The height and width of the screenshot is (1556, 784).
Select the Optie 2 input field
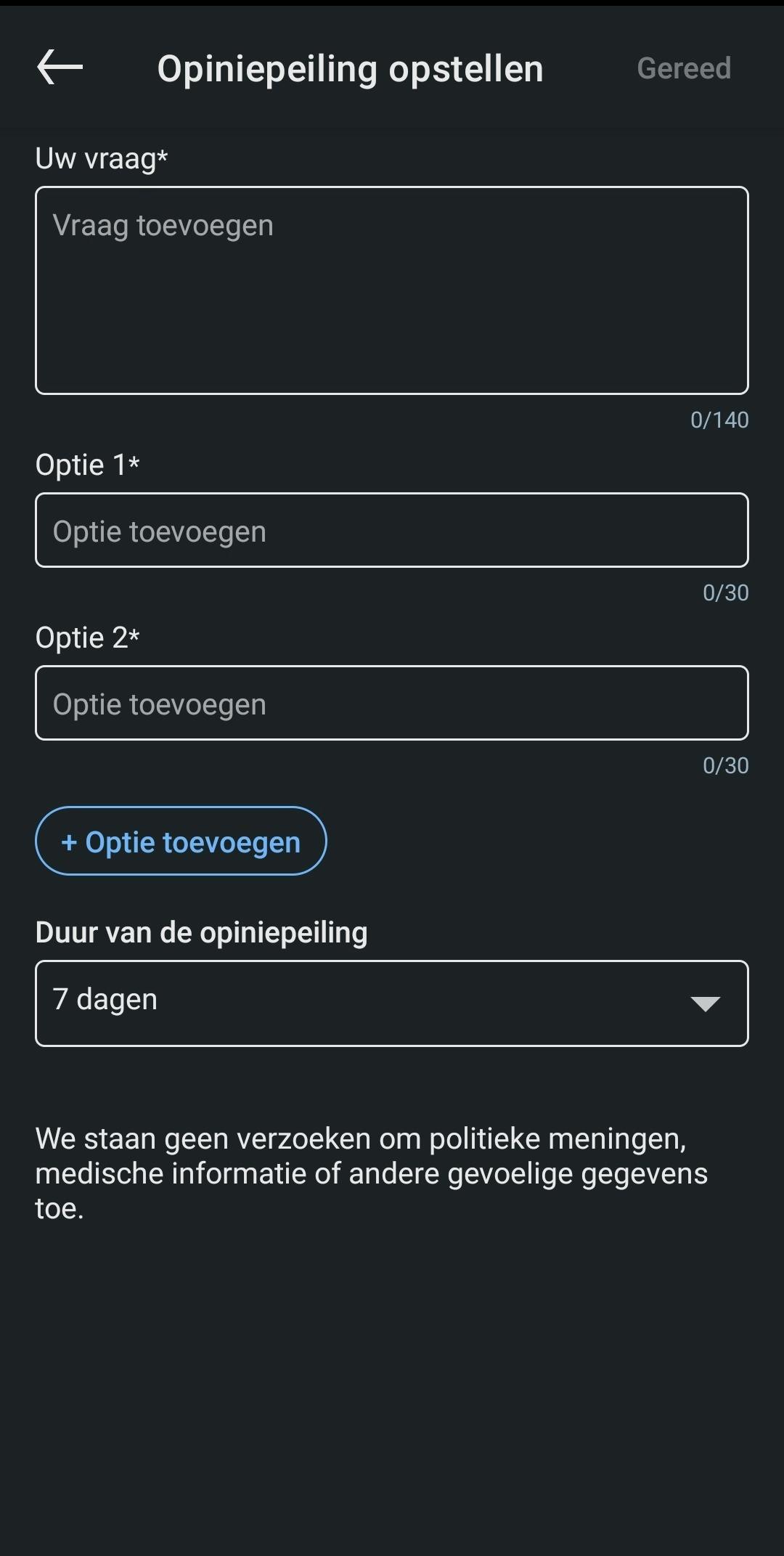392,704
